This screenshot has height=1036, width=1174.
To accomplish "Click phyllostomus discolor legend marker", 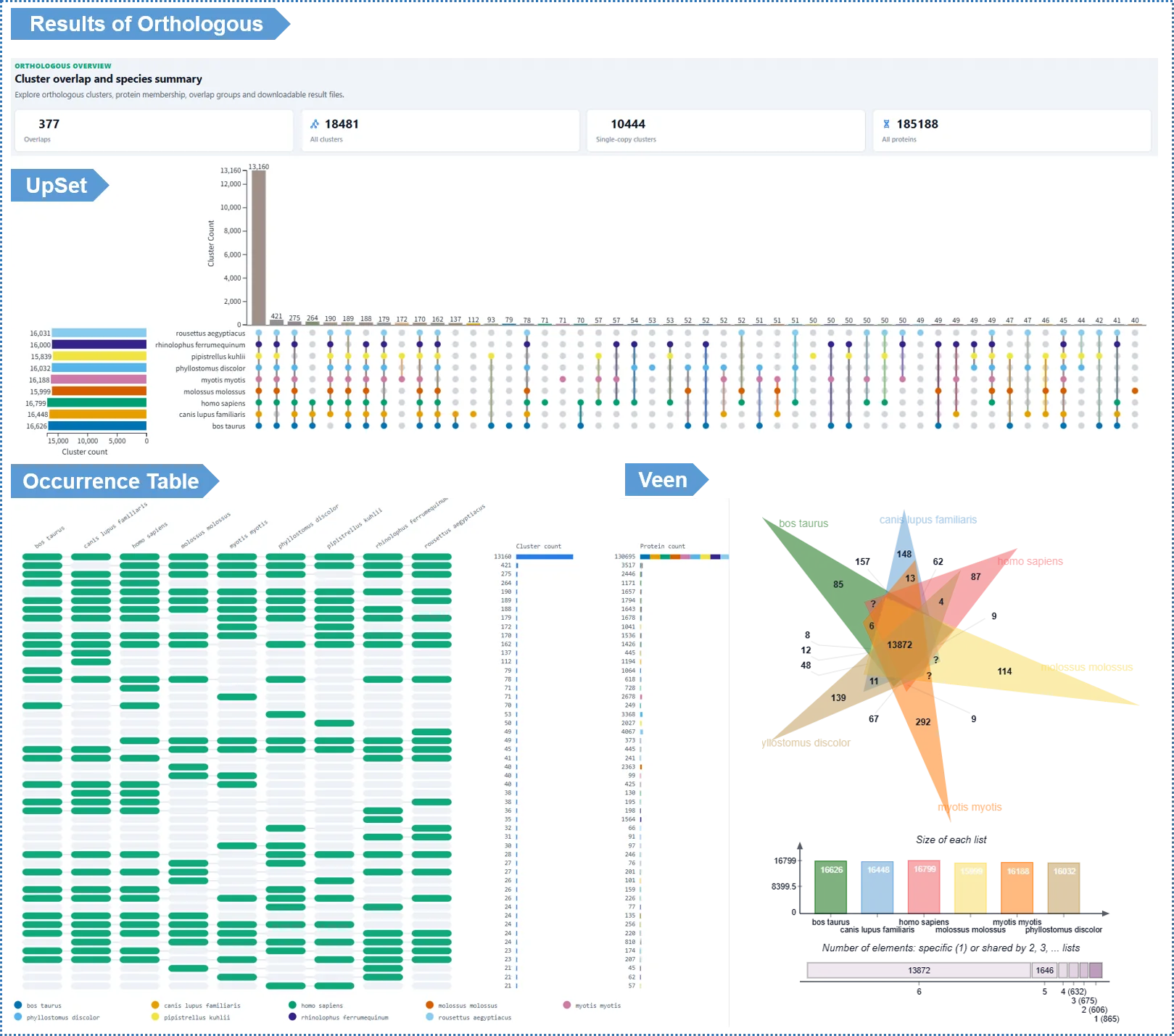I will tap(18, 1016).
